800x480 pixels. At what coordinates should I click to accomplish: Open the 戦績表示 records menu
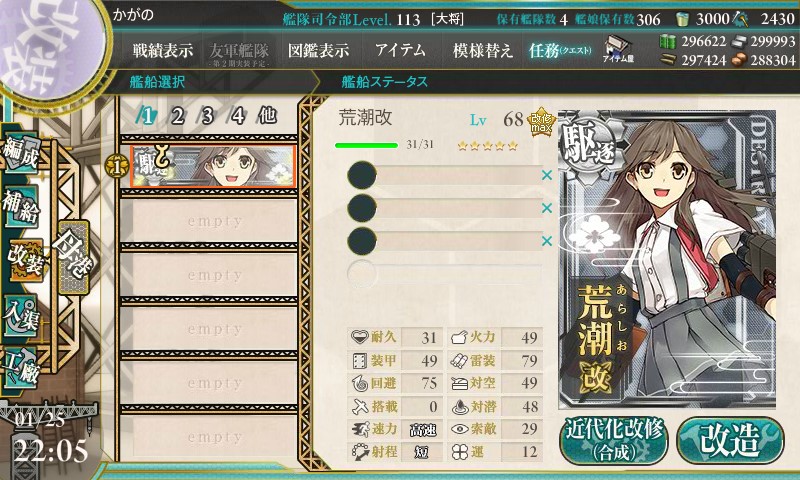point(163,50)
